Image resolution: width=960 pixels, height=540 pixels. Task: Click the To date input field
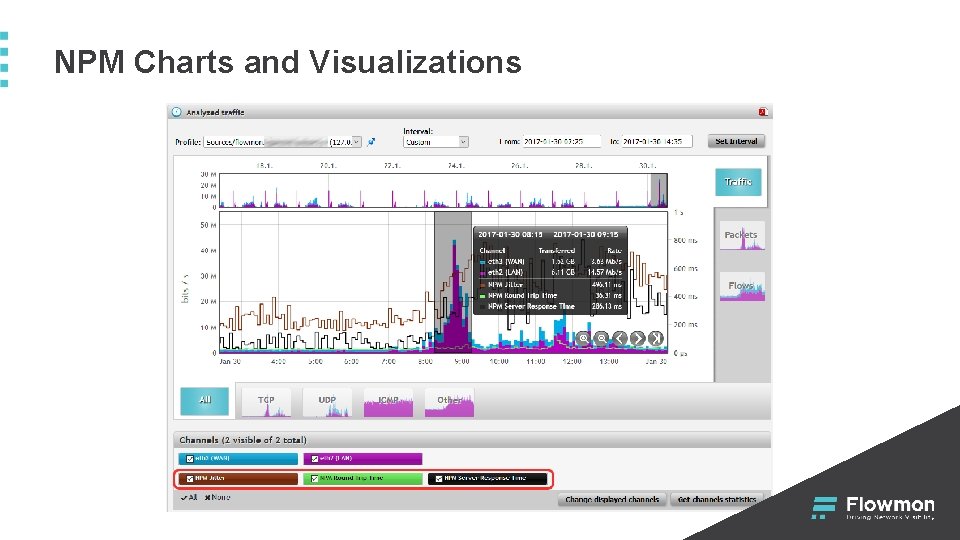pos(657,141)
